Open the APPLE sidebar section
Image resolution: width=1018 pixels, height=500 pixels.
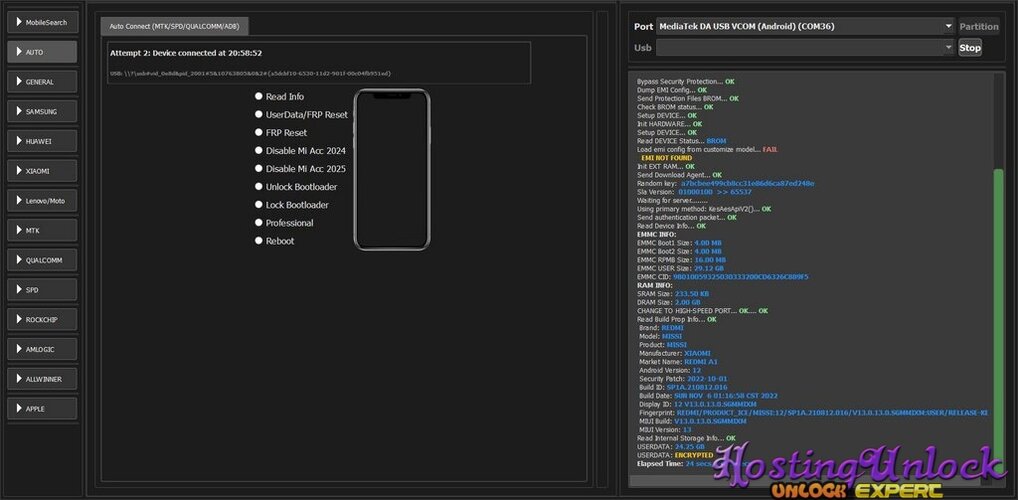tap(42, 408)
